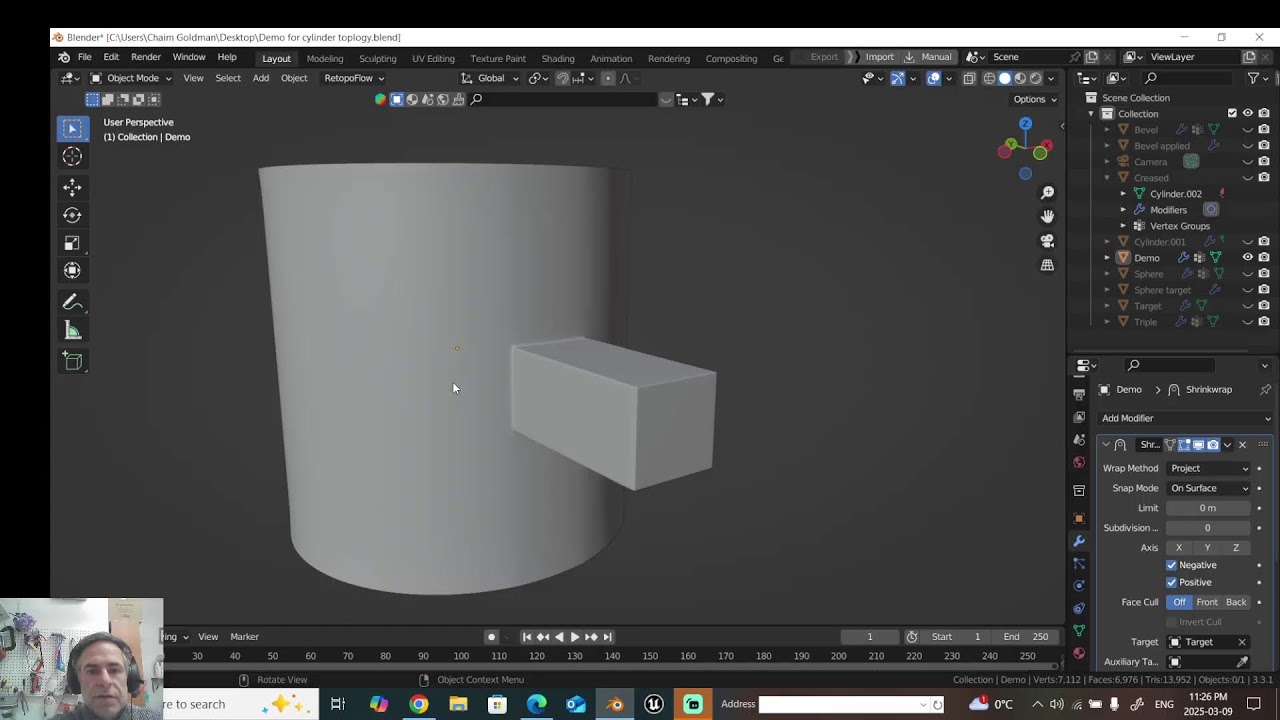
Task: Switch to the Sculpting workspace tab
Action: coord(378,58)
